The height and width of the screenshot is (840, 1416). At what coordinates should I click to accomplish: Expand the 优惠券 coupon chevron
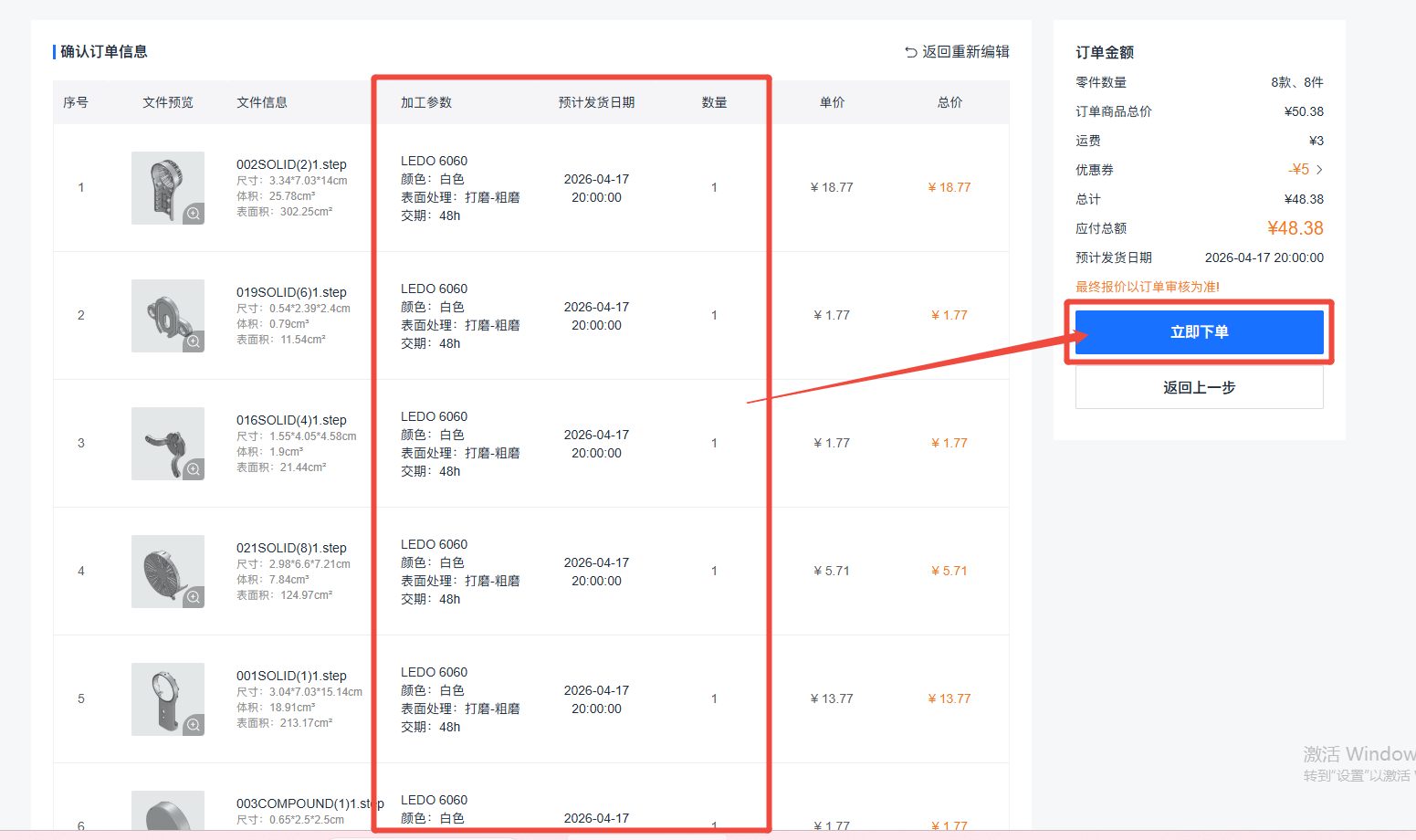click(1319, 170)
